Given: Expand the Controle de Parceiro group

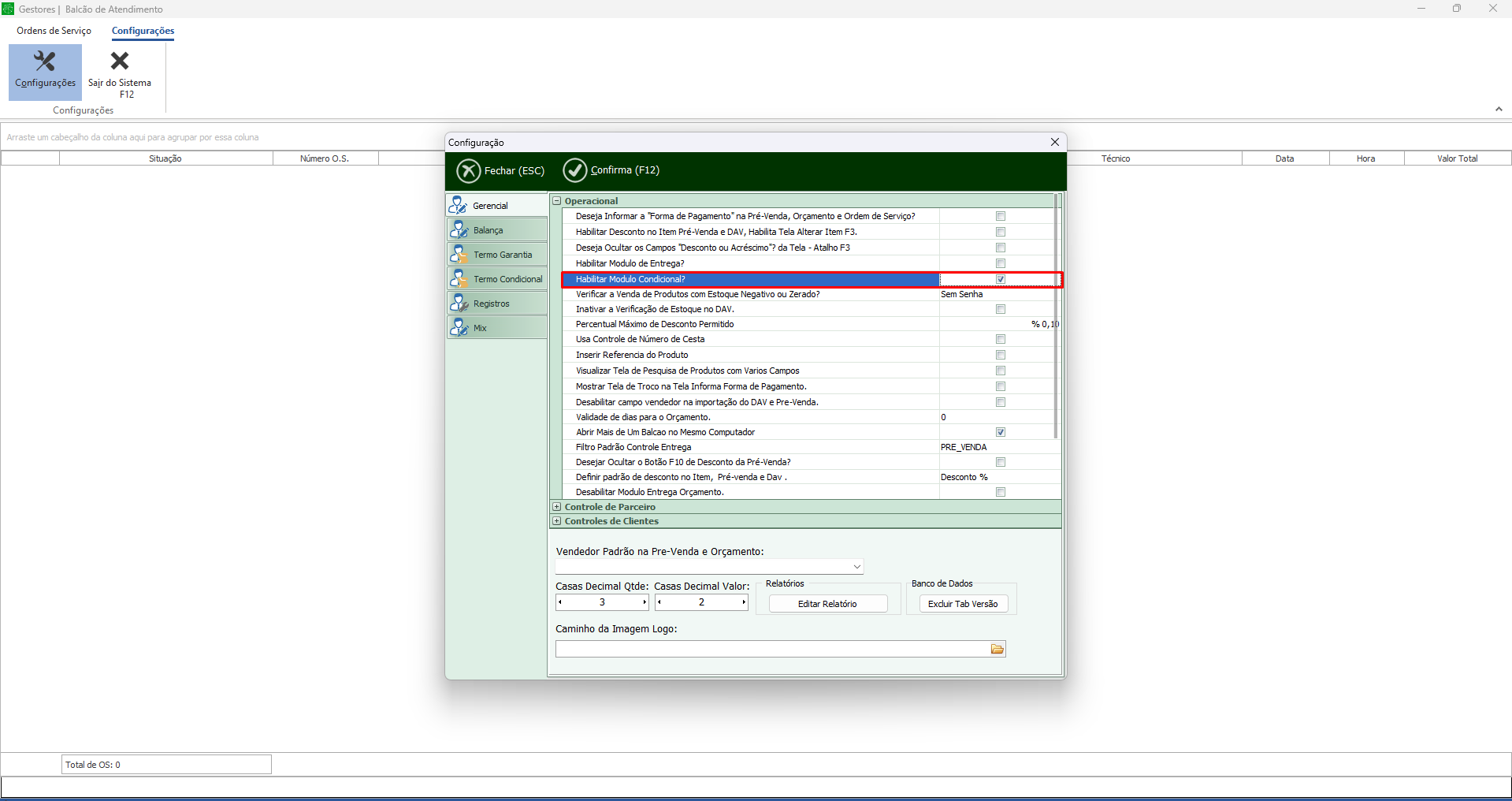Looking at the screenshot, I should [x=557, y=507].
